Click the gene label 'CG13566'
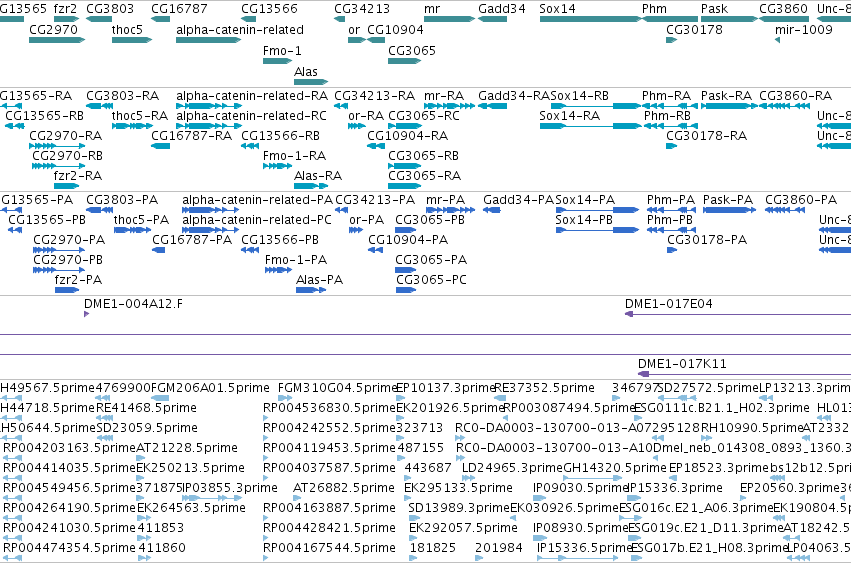The image size is (851, 563). (x=269, y=9)
